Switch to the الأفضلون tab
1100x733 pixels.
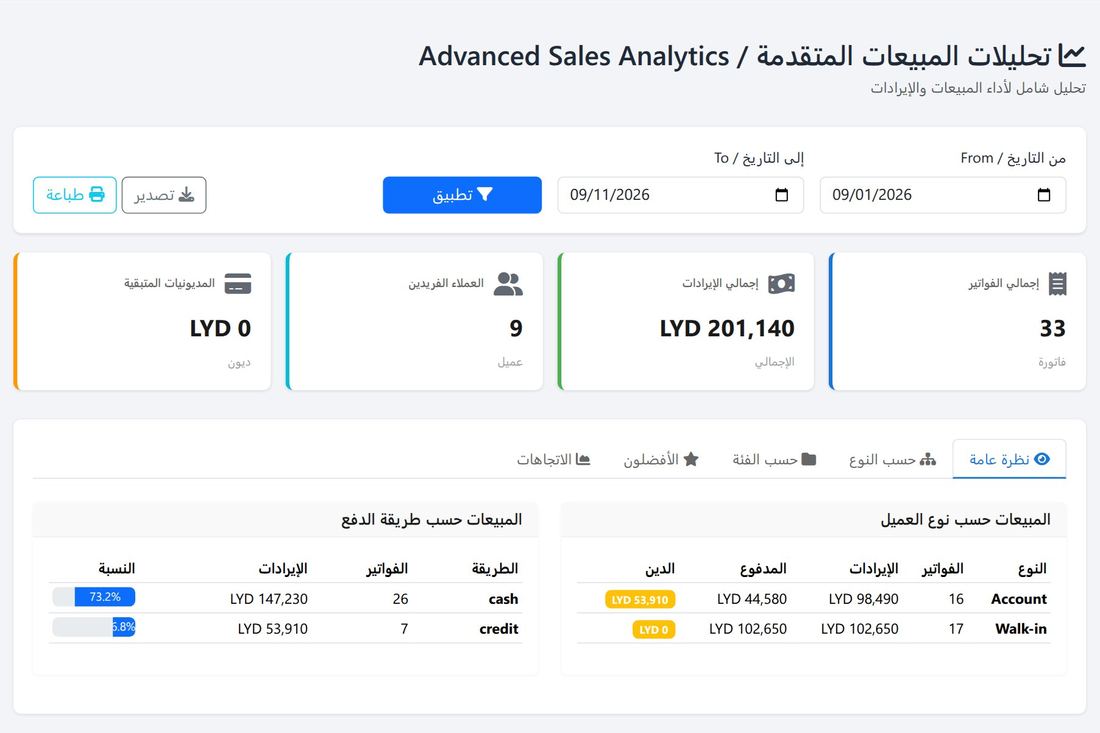pos(661,459)
